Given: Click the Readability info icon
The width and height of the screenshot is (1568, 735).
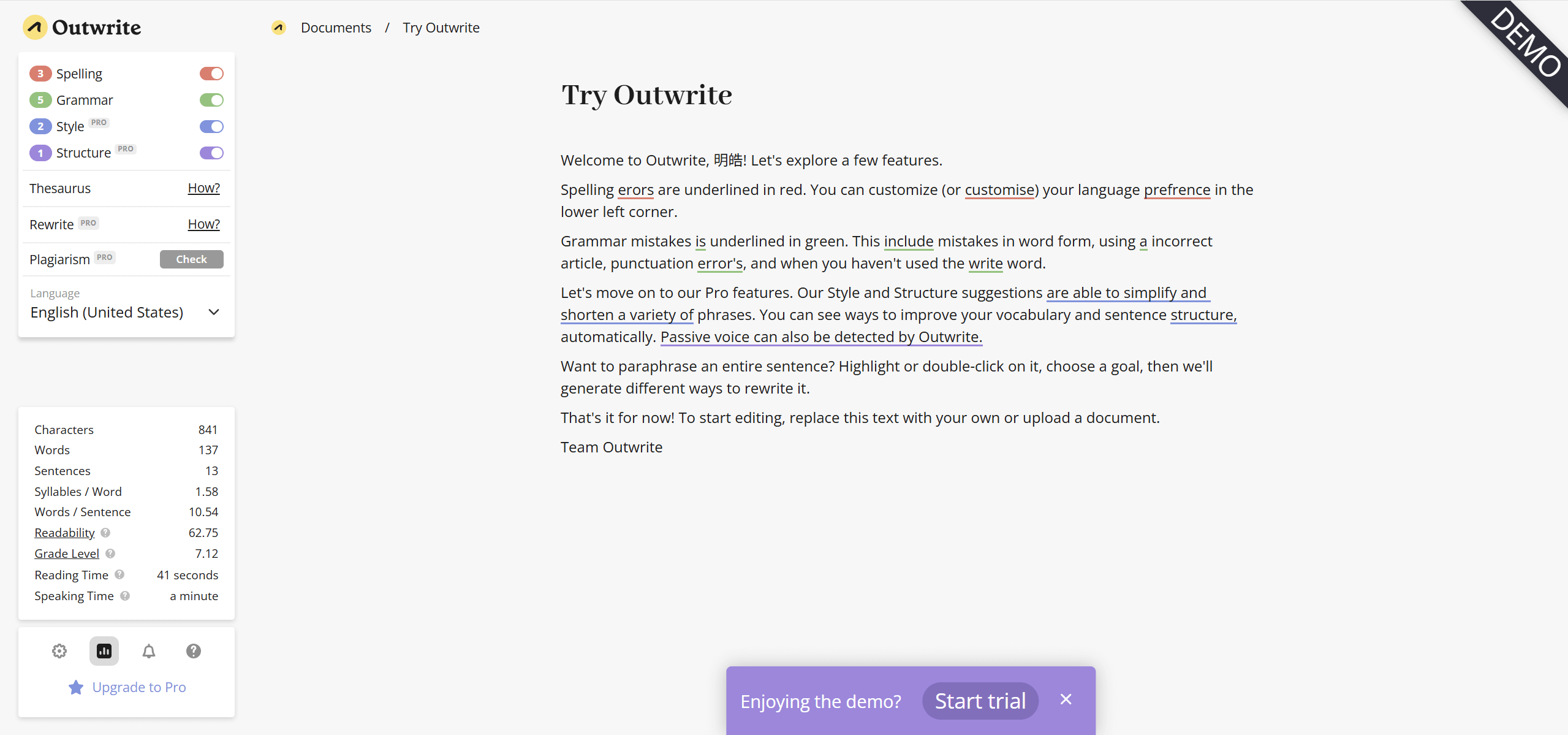Looking at the screenshot, I should click(x=105, y=533).
